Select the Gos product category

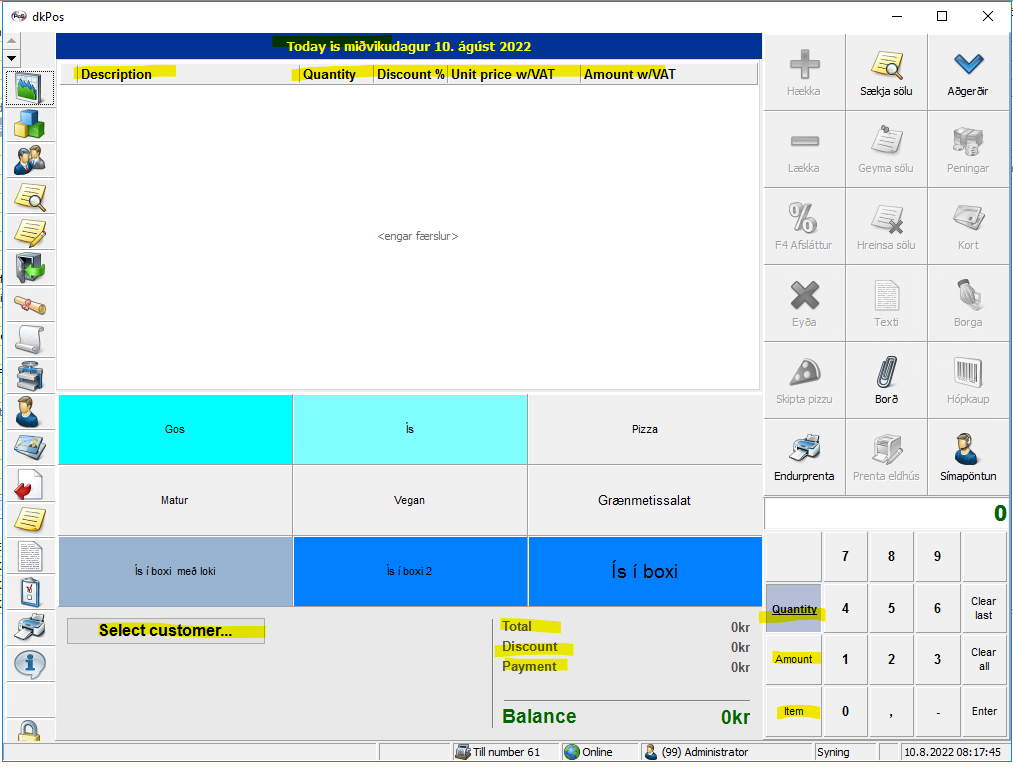(x=175, y=429)
